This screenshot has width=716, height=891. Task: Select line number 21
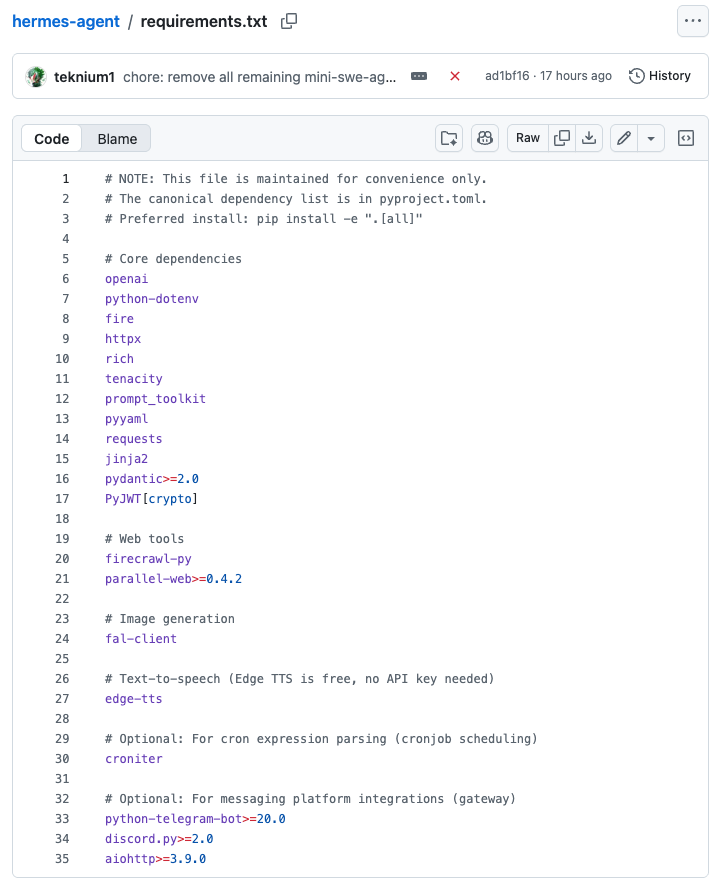coord(63,579)
